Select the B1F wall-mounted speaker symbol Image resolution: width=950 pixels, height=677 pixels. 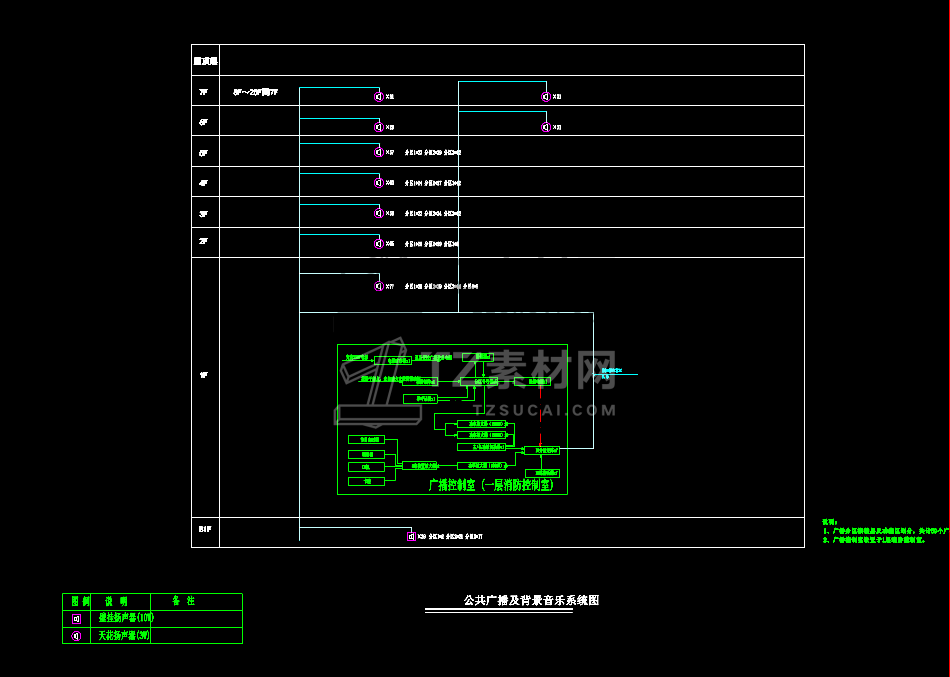coord(411,536)
